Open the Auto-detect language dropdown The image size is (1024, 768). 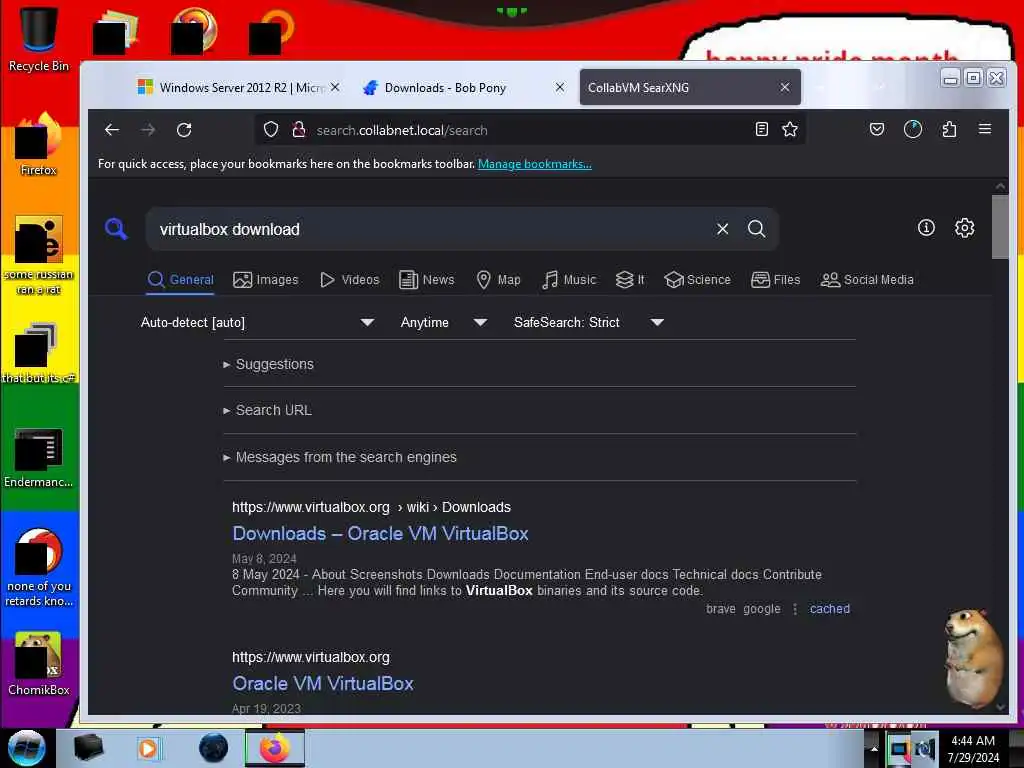[257, 322]
